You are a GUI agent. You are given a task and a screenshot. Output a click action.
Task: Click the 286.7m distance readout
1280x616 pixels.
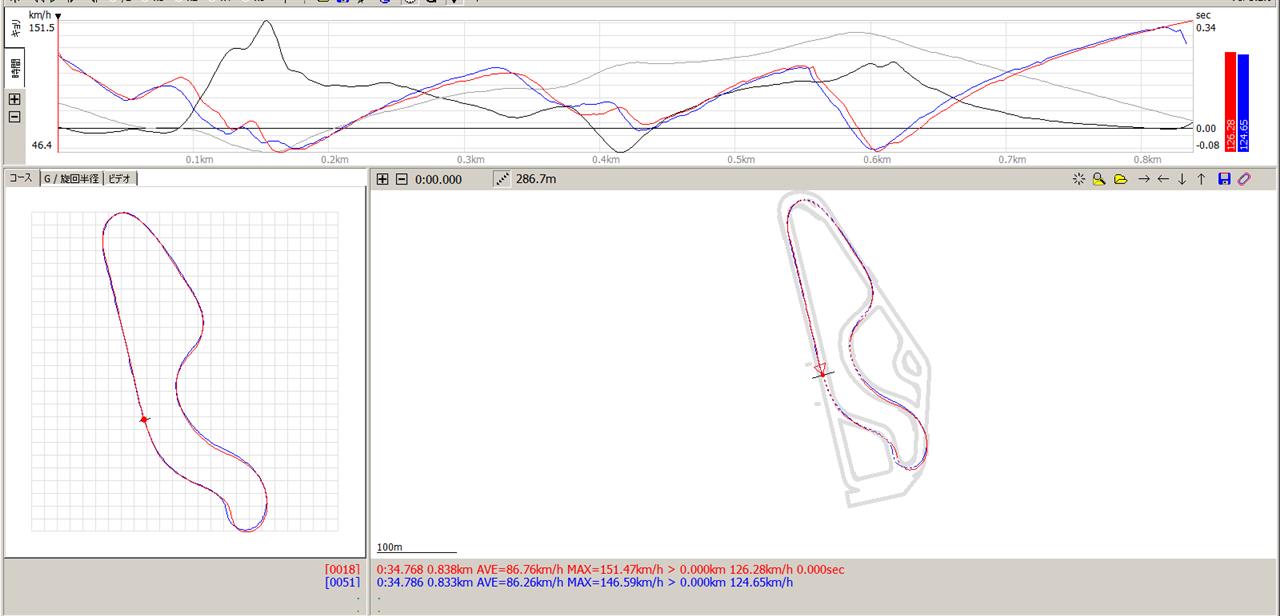click(536, 179)
